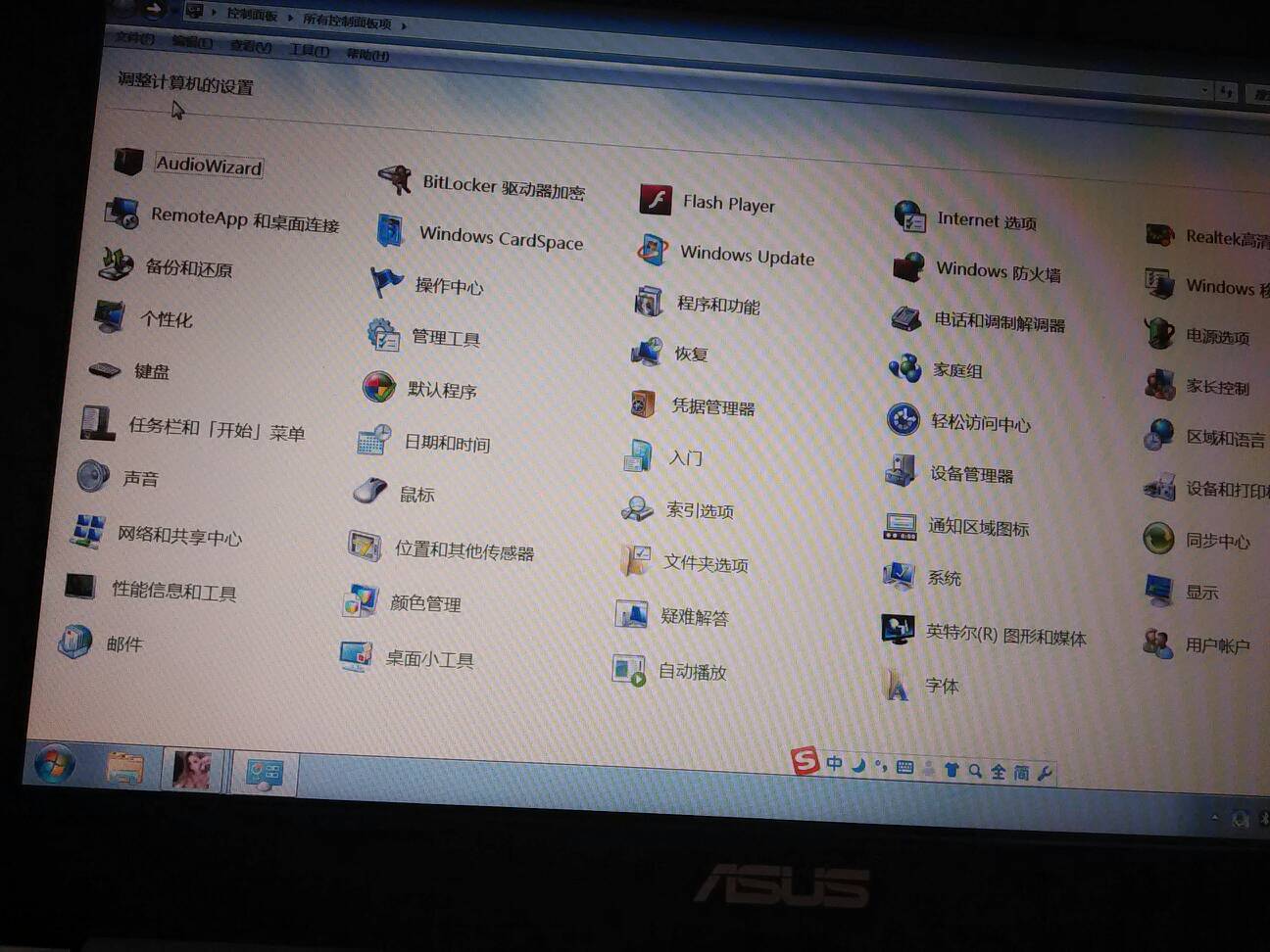This screenshot has height=952, width=1270.
Task: Open the 凭据管理器 safe icon
Action: tap(643, 403)
